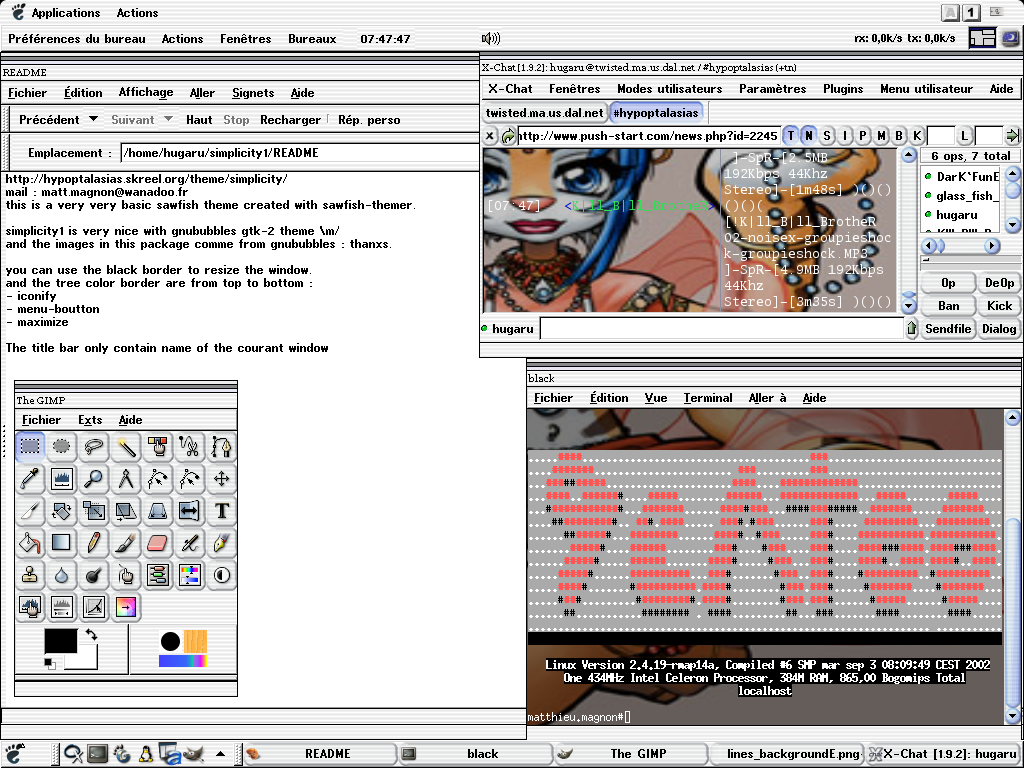1024x768 pixels.
Task: Toggle the L user limit mode
Action: (965, 136)
